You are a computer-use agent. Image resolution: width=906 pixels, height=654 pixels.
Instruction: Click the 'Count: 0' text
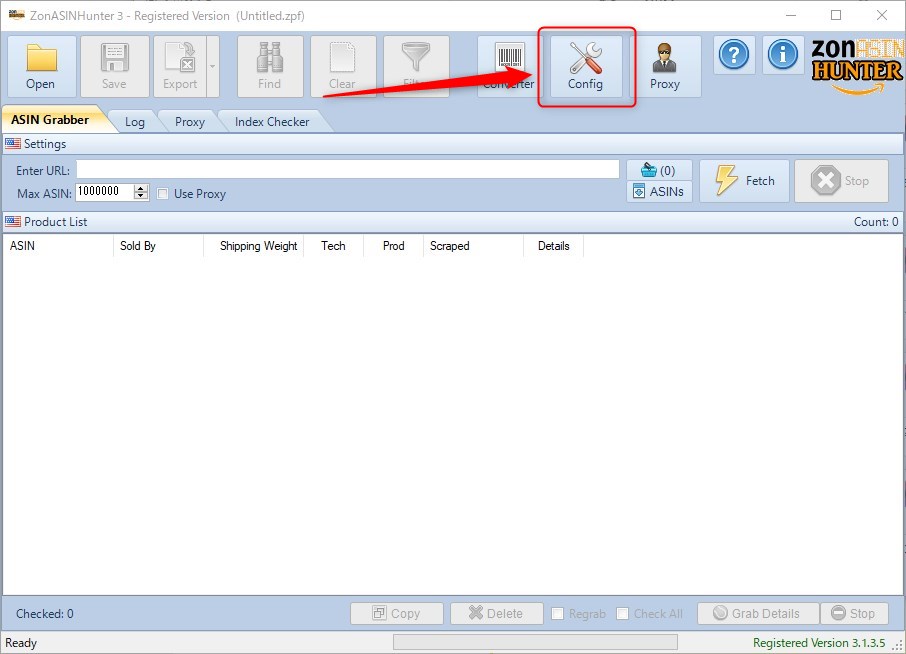876,222
